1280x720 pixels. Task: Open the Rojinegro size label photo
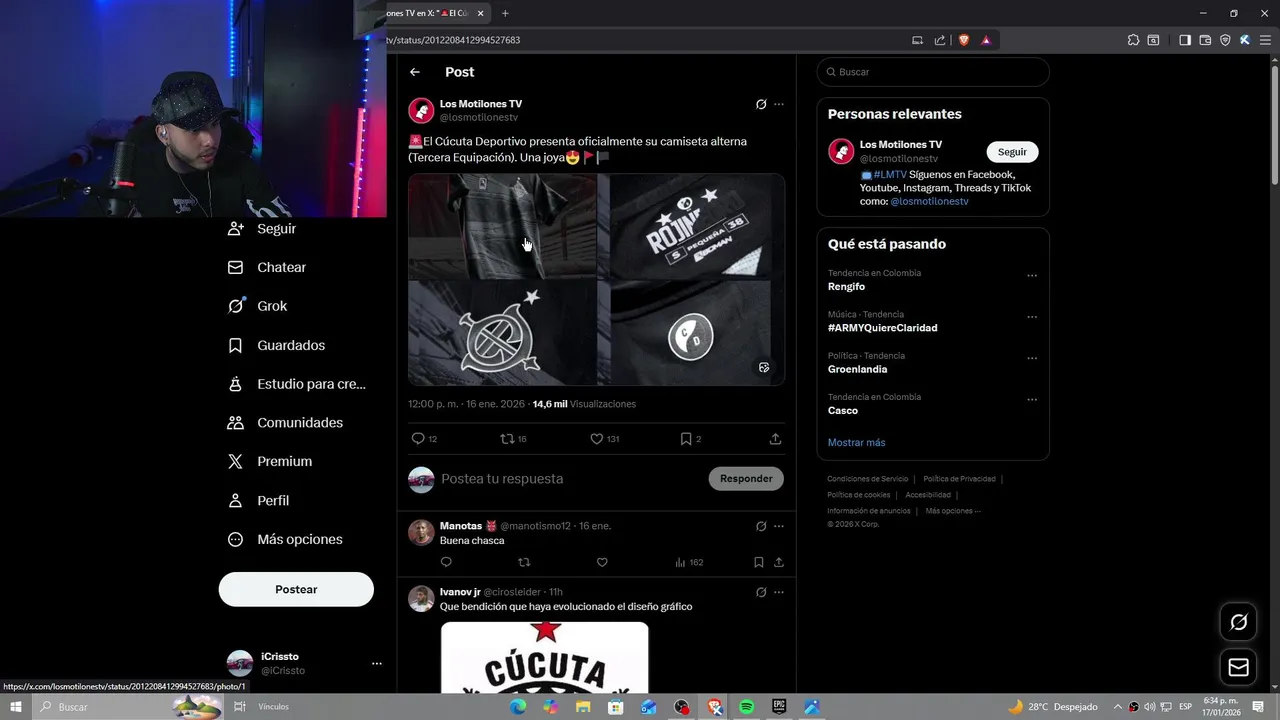click(x=691, y=226)
